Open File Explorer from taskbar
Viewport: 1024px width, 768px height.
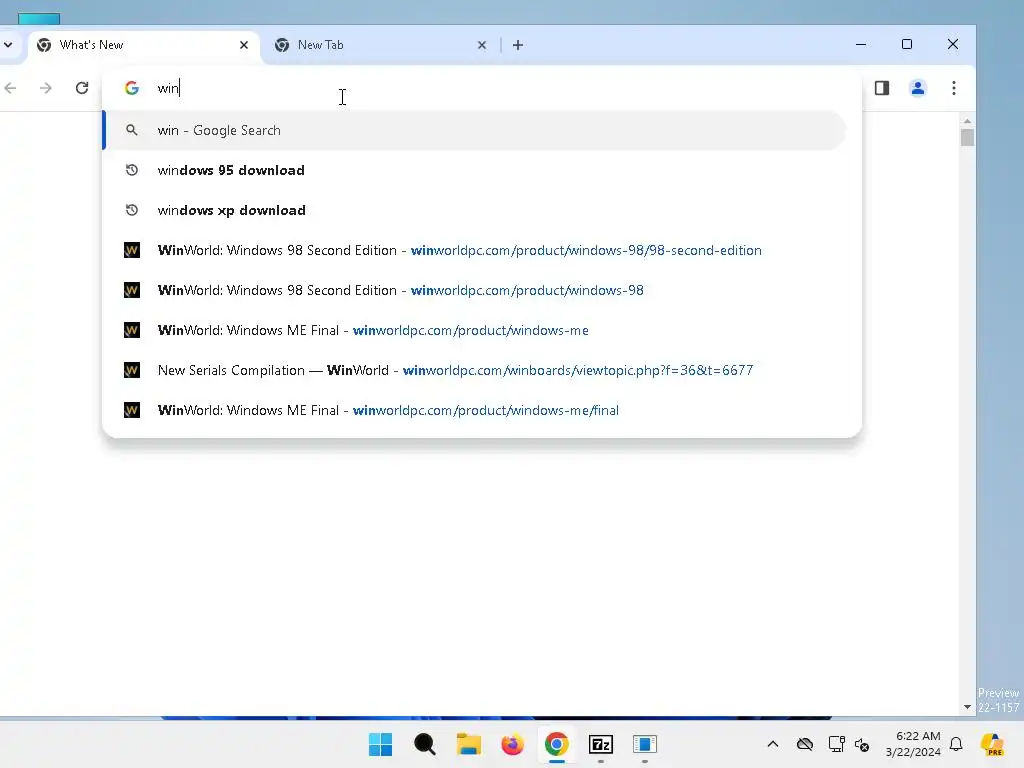[468, 744]
